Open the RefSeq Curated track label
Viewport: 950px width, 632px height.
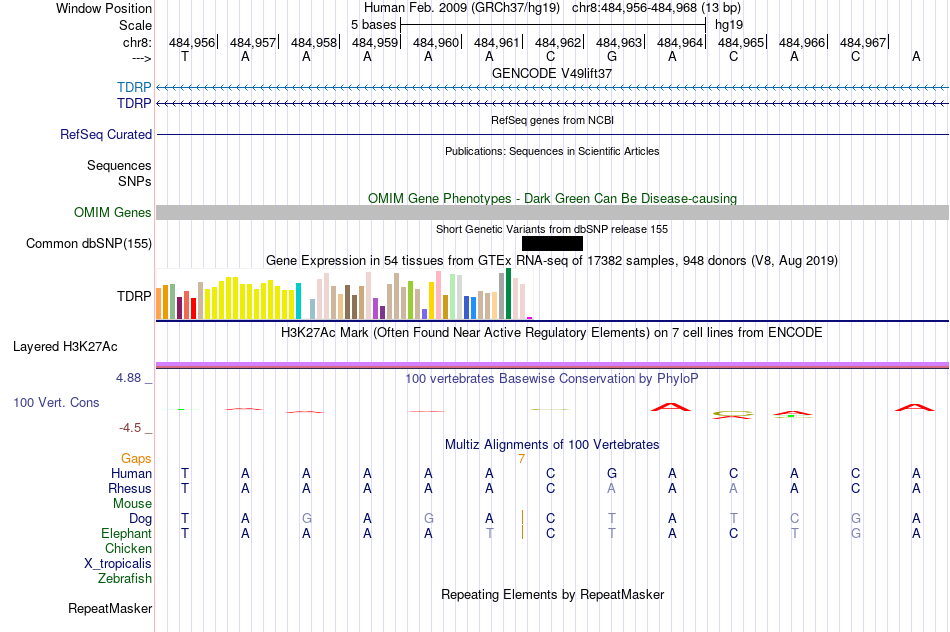[x=105, y=135]
